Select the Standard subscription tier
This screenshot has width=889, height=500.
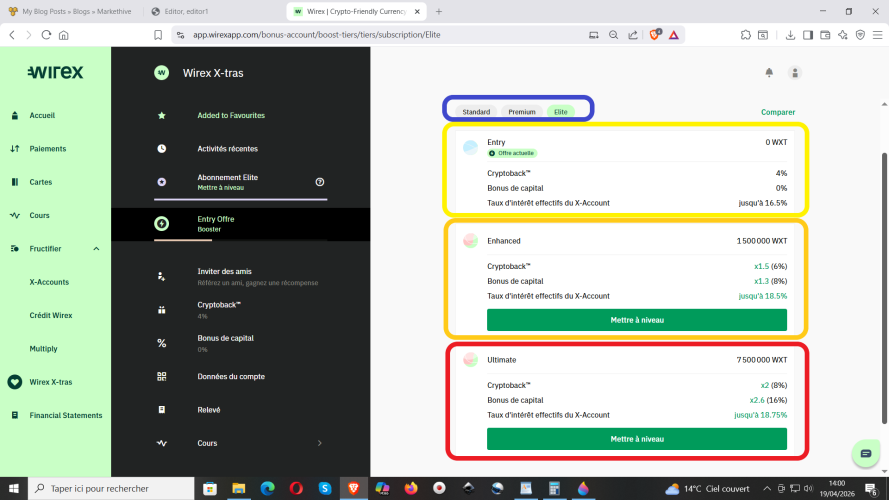click(x=476, y=112)
